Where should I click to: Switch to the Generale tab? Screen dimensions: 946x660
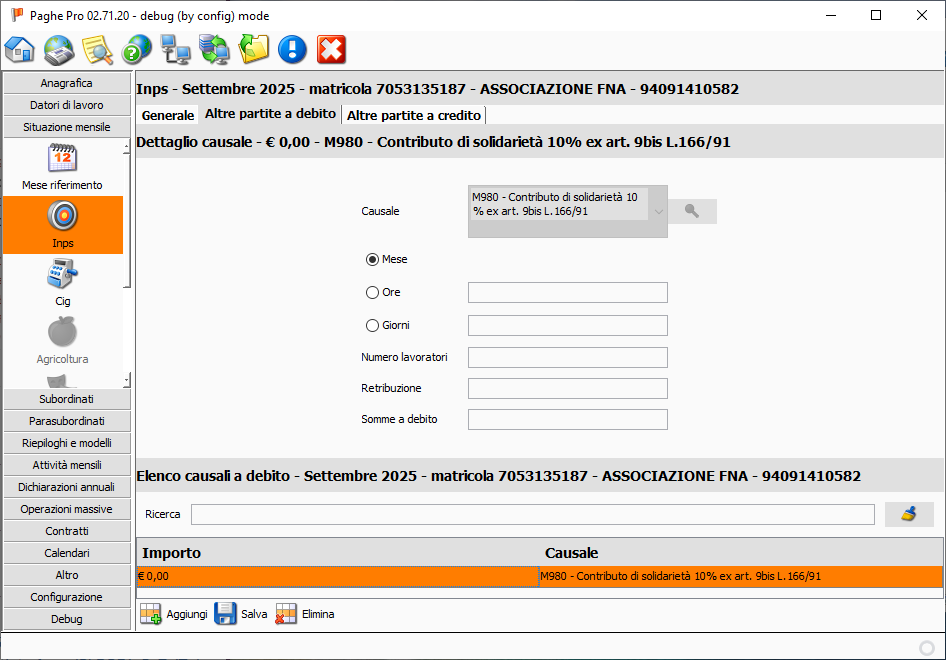point(168,115)
